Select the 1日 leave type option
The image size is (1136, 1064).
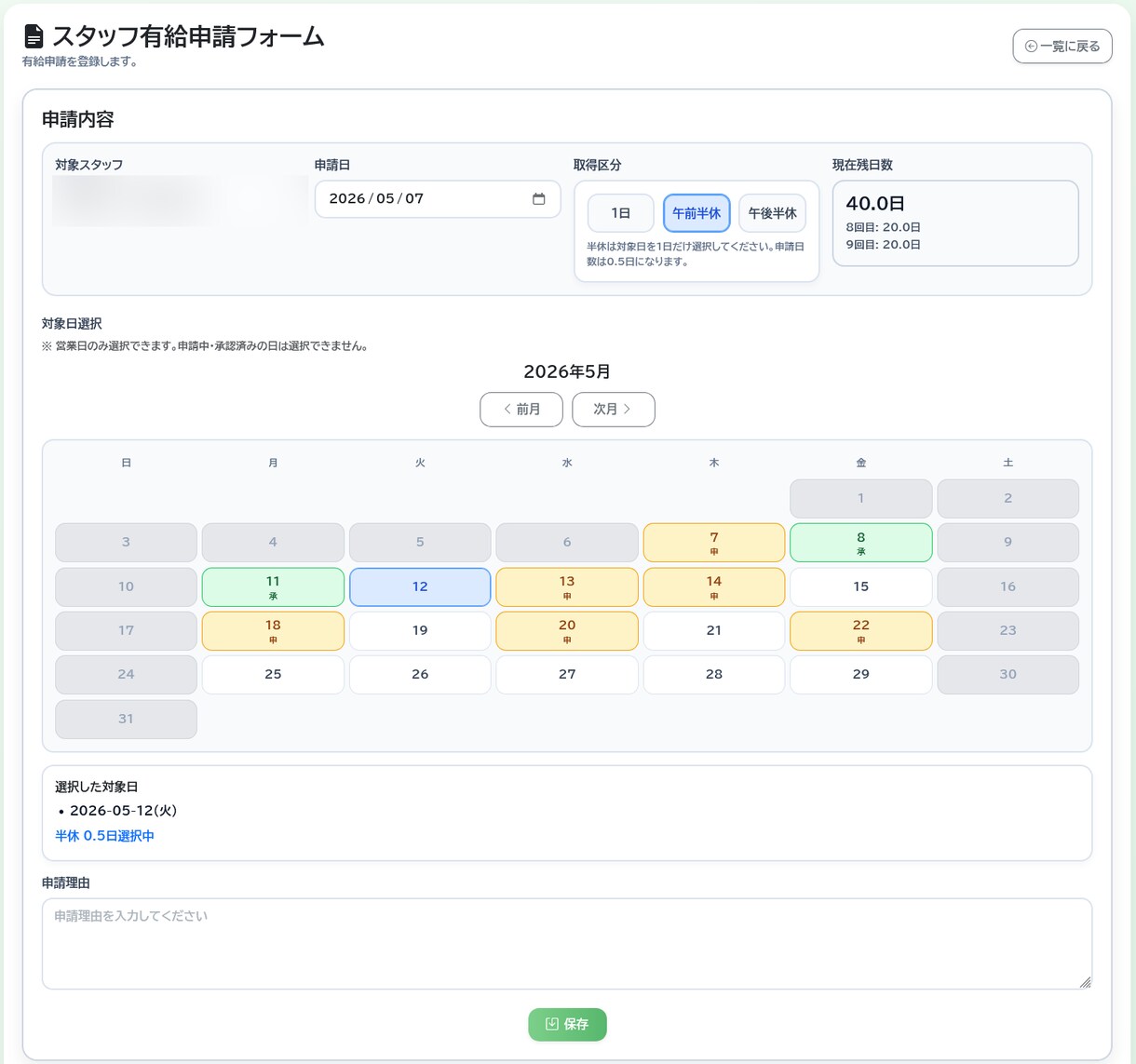[621, 213]
